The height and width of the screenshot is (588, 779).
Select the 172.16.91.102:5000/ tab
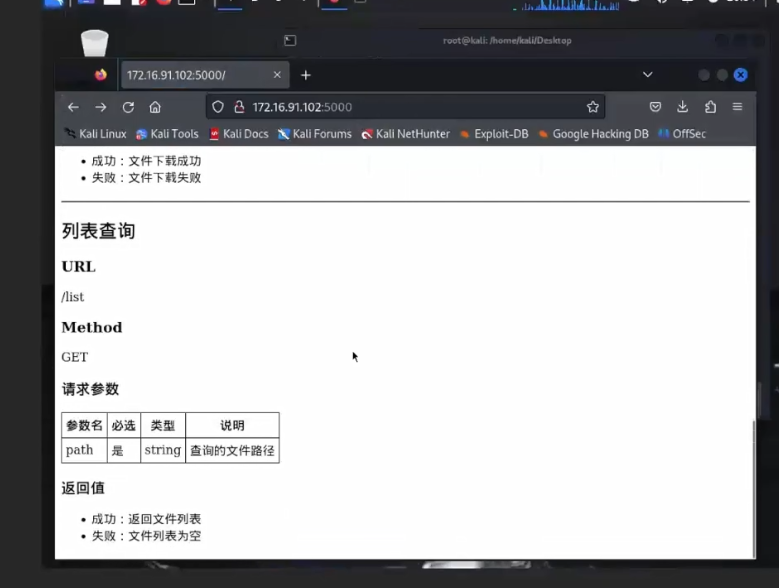(204, 75)
